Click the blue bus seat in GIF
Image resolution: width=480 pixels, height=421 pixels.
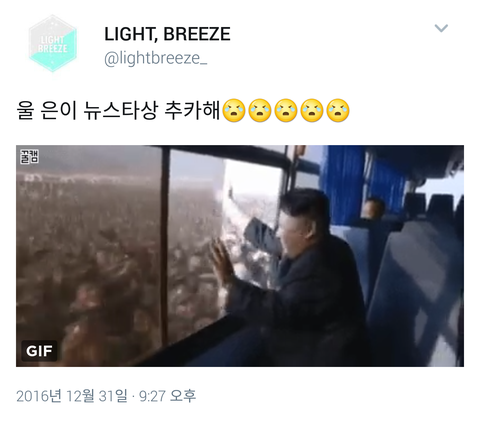413,293
